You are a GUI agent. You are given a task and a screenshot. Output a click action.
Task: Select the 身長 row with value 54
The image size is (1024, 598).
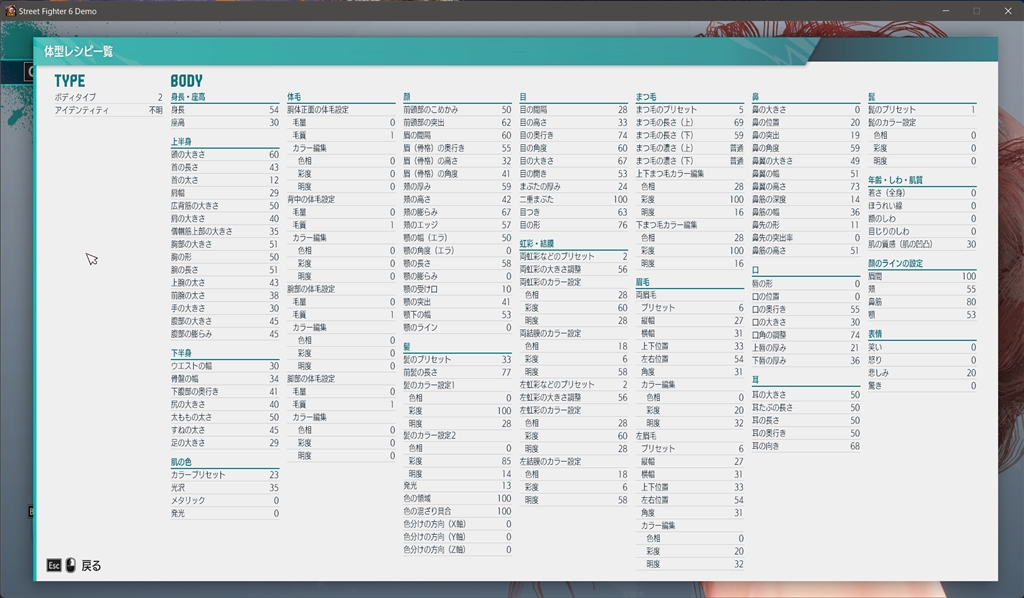[225, 110]
